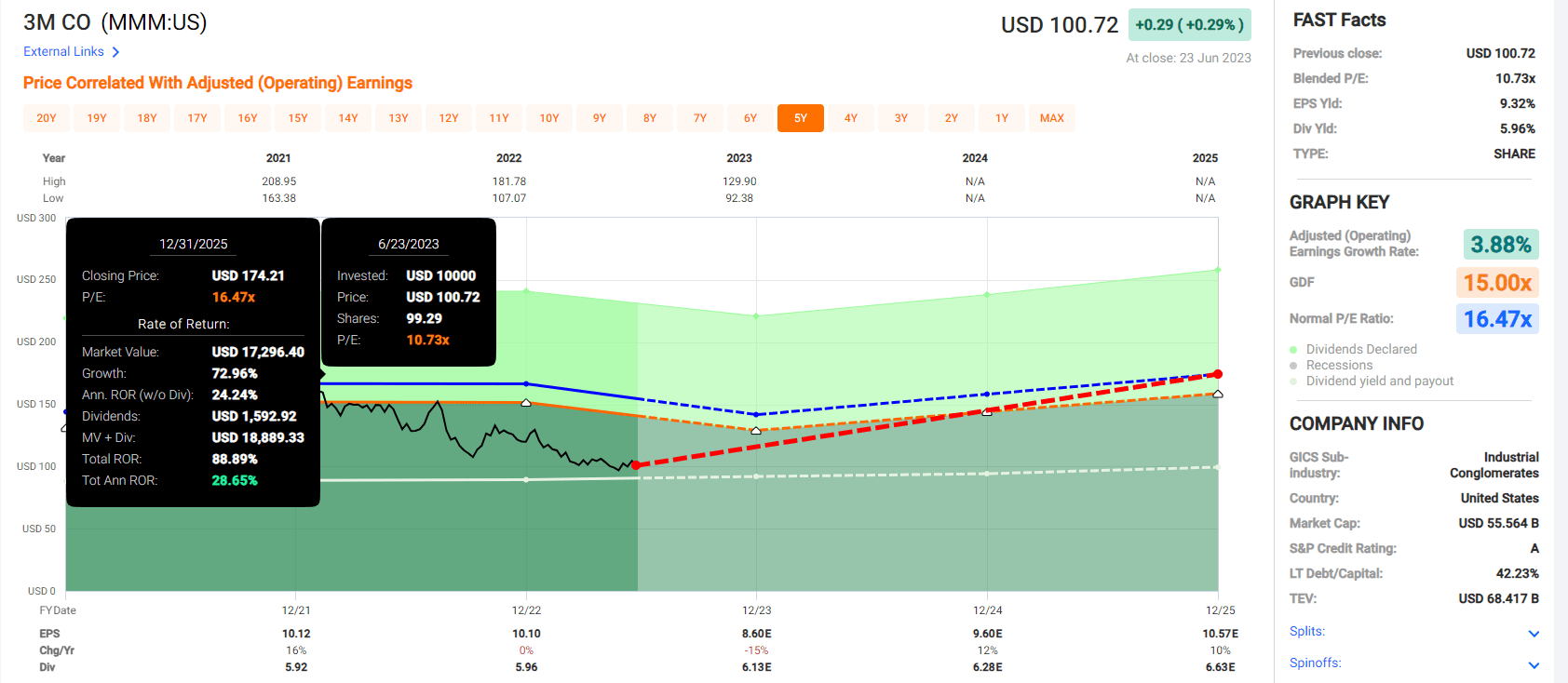The width and height of the screenshot is (1568, 683).
Task: Expand the Spinoffs section
Action: pos(1414,663)
